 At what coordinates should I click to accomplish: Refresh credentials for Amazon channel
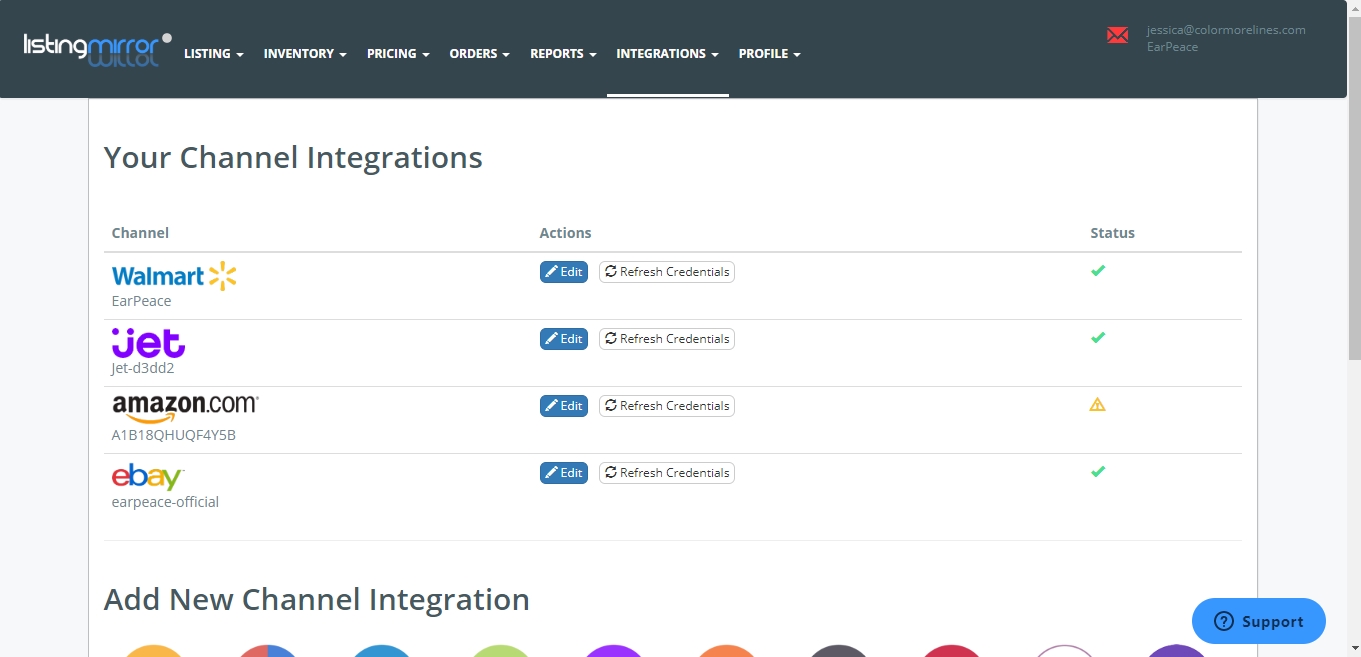click(x=667, y=406)
